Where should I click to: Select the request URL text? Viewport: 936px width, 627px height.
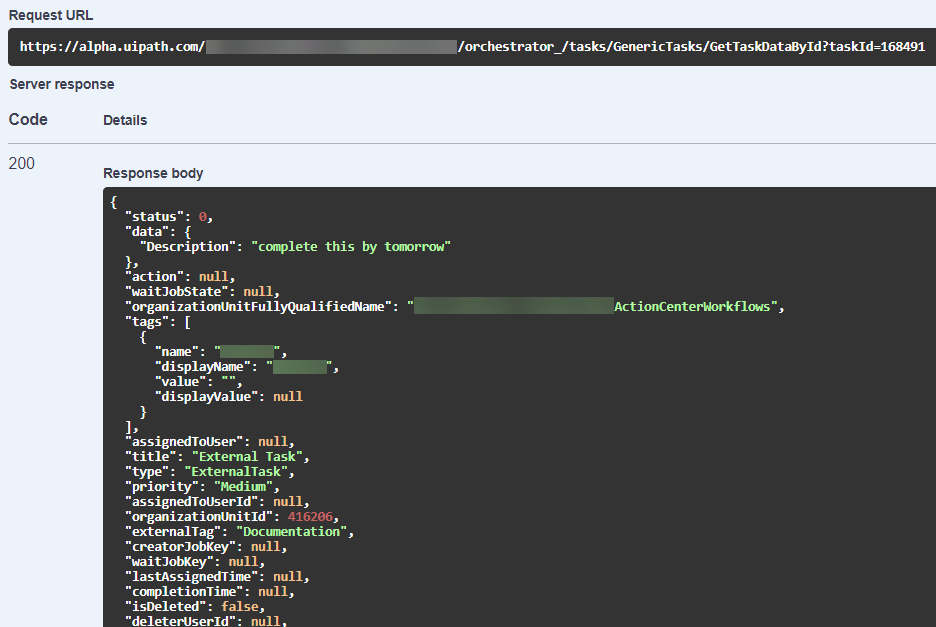click(x=400, y=46)
